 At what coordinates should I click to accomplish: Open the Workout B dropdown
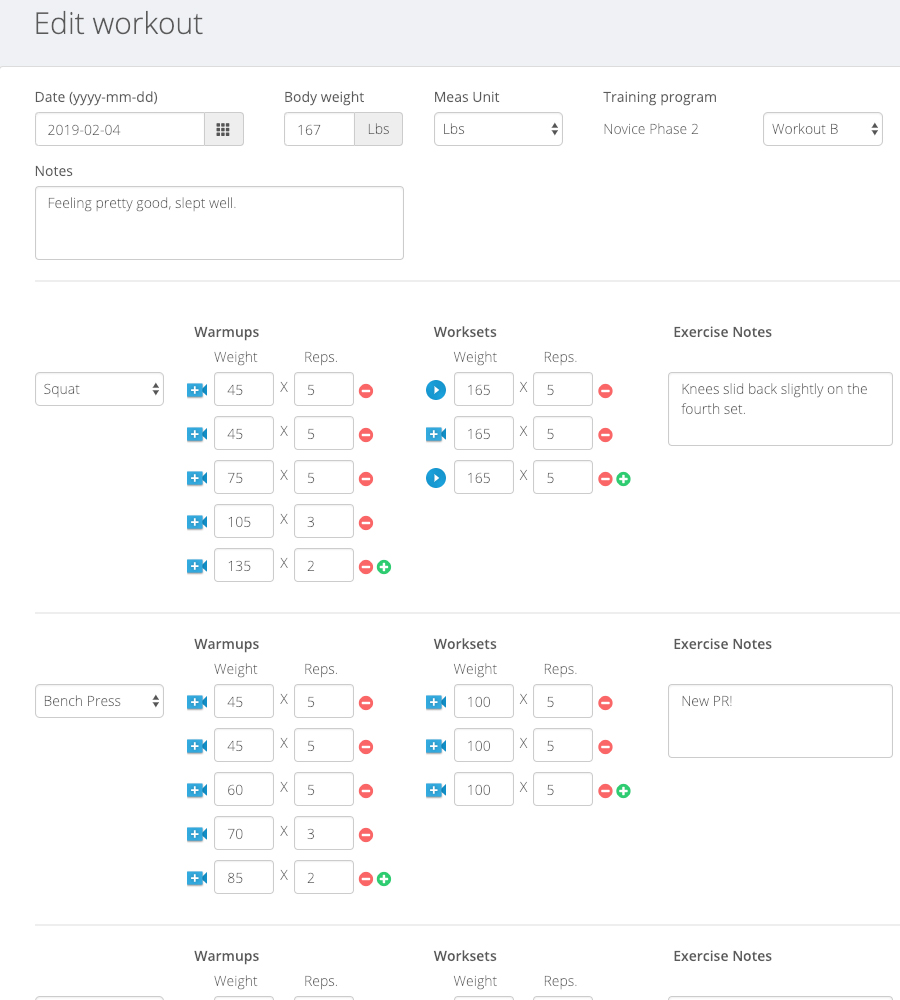(822, 129)
